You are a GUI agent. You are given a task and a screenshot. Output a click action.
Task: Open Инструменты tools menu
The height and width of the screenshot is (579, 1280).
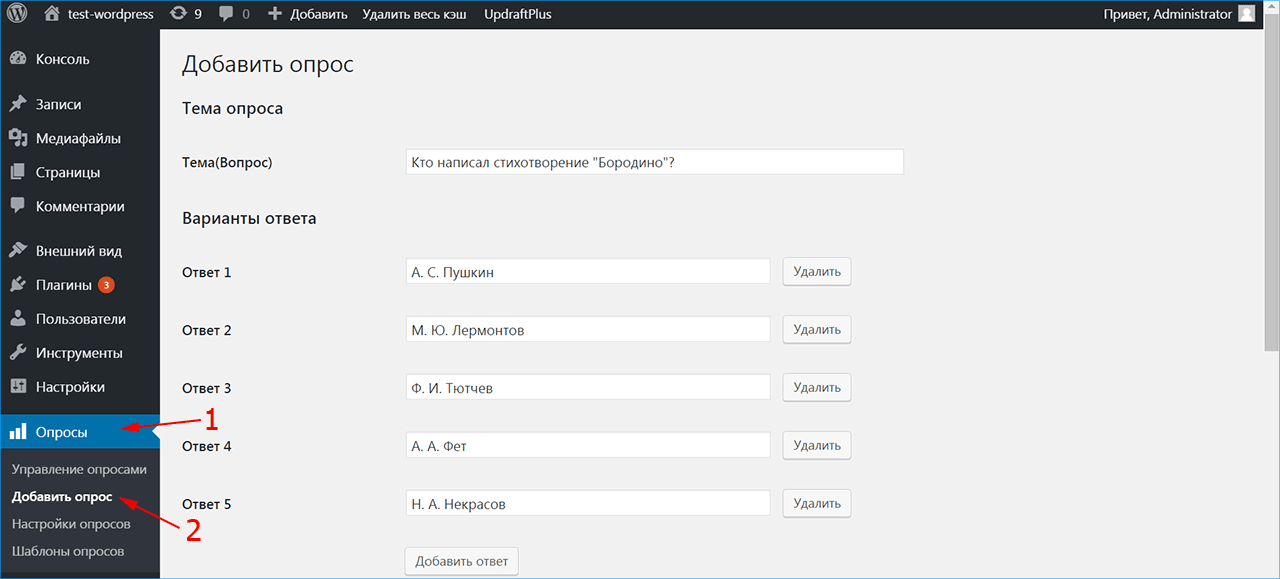79,353
